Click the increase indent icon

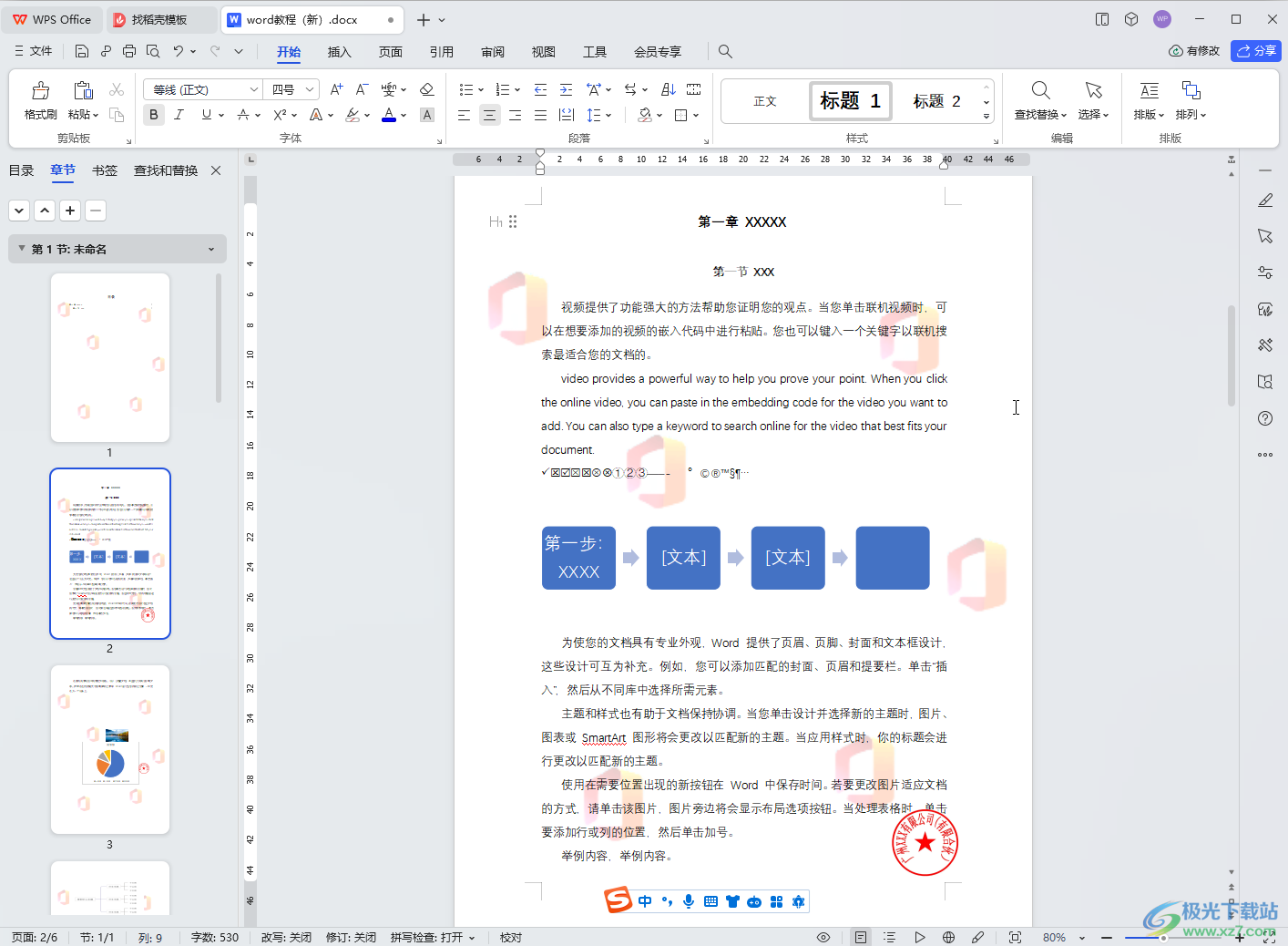pos(566,89)
